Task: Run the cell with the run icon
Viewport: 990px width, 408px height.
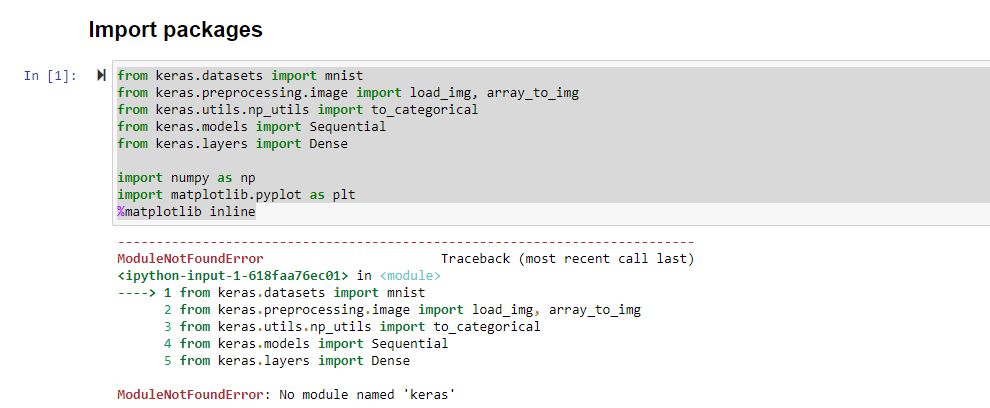Action: pos(101,76)
